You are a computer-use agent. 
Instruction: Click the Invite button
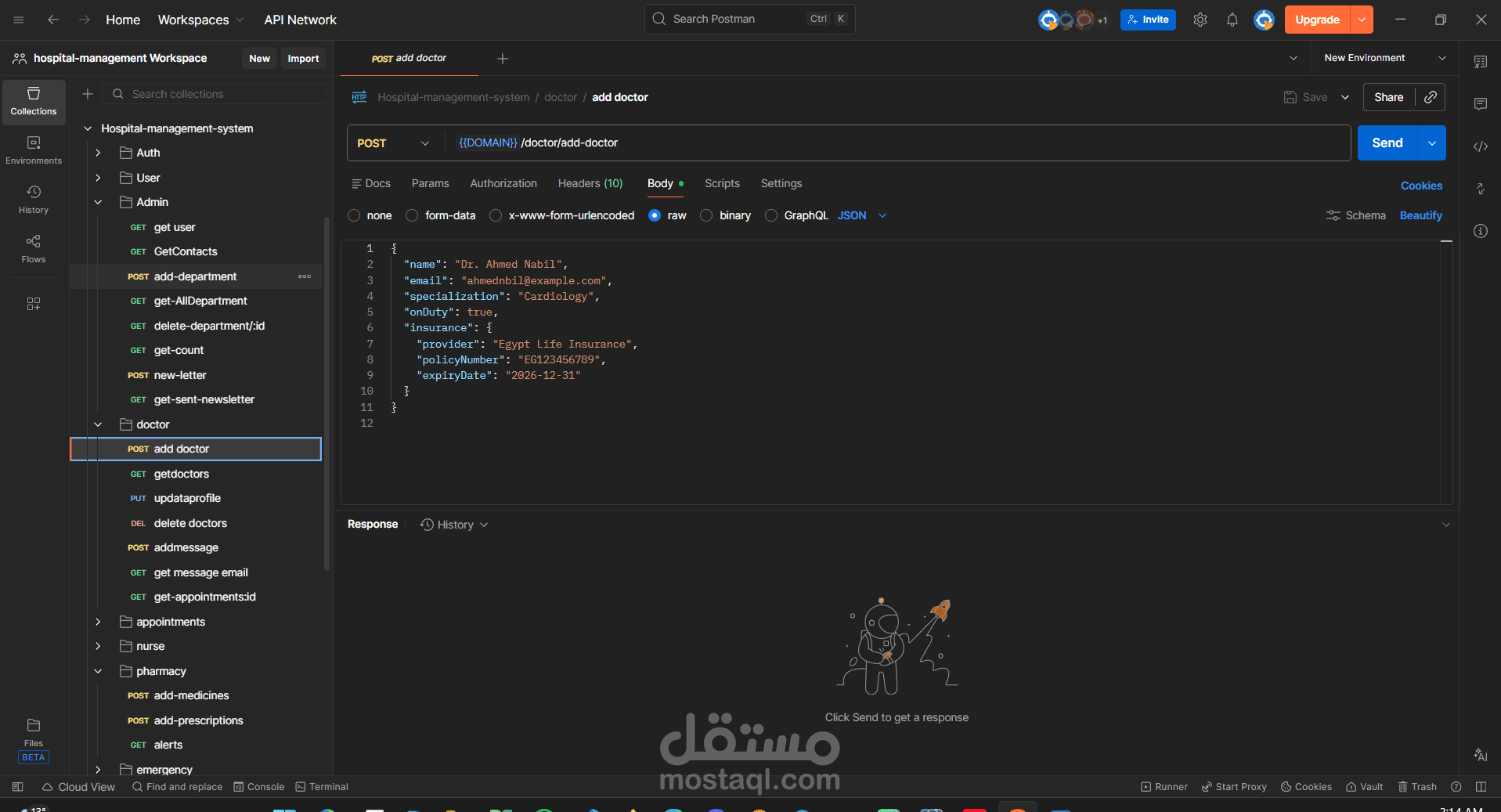[1148, 20]
